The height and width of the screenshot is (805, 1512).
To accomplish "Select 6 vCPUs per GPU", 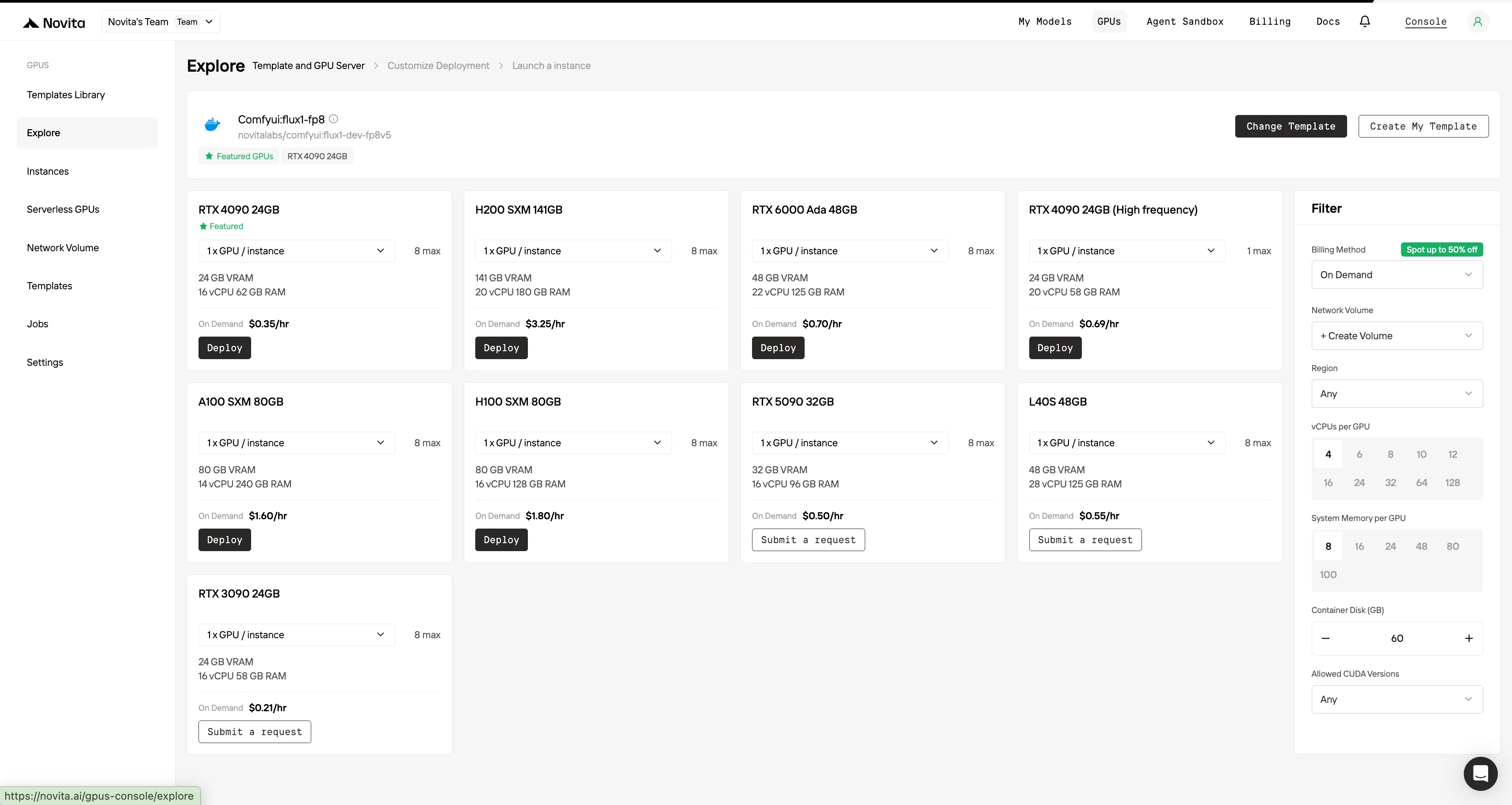I will 1359,454.
